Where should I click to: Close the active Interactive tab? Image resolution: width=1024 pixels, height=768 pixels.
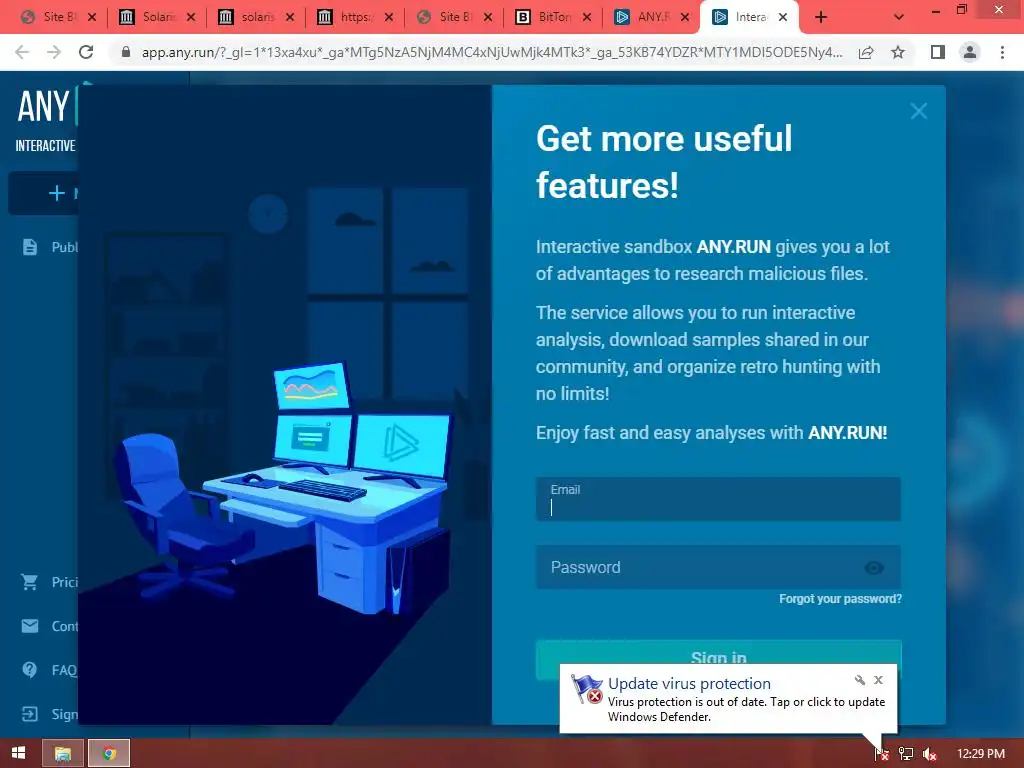tap(783, 18)
